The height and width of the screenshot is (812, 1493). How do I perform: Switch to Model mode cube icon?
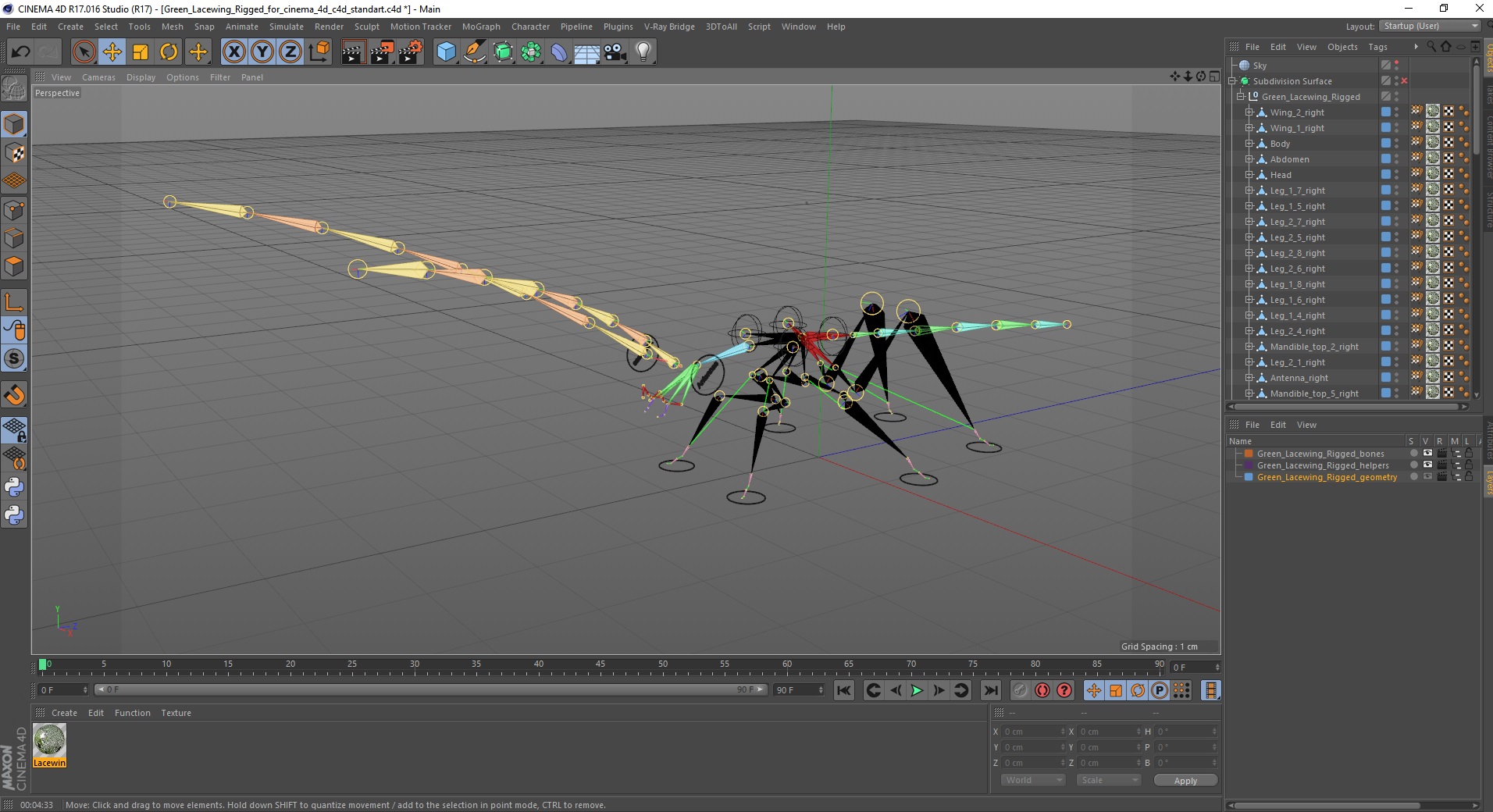(x=14, y=124)
